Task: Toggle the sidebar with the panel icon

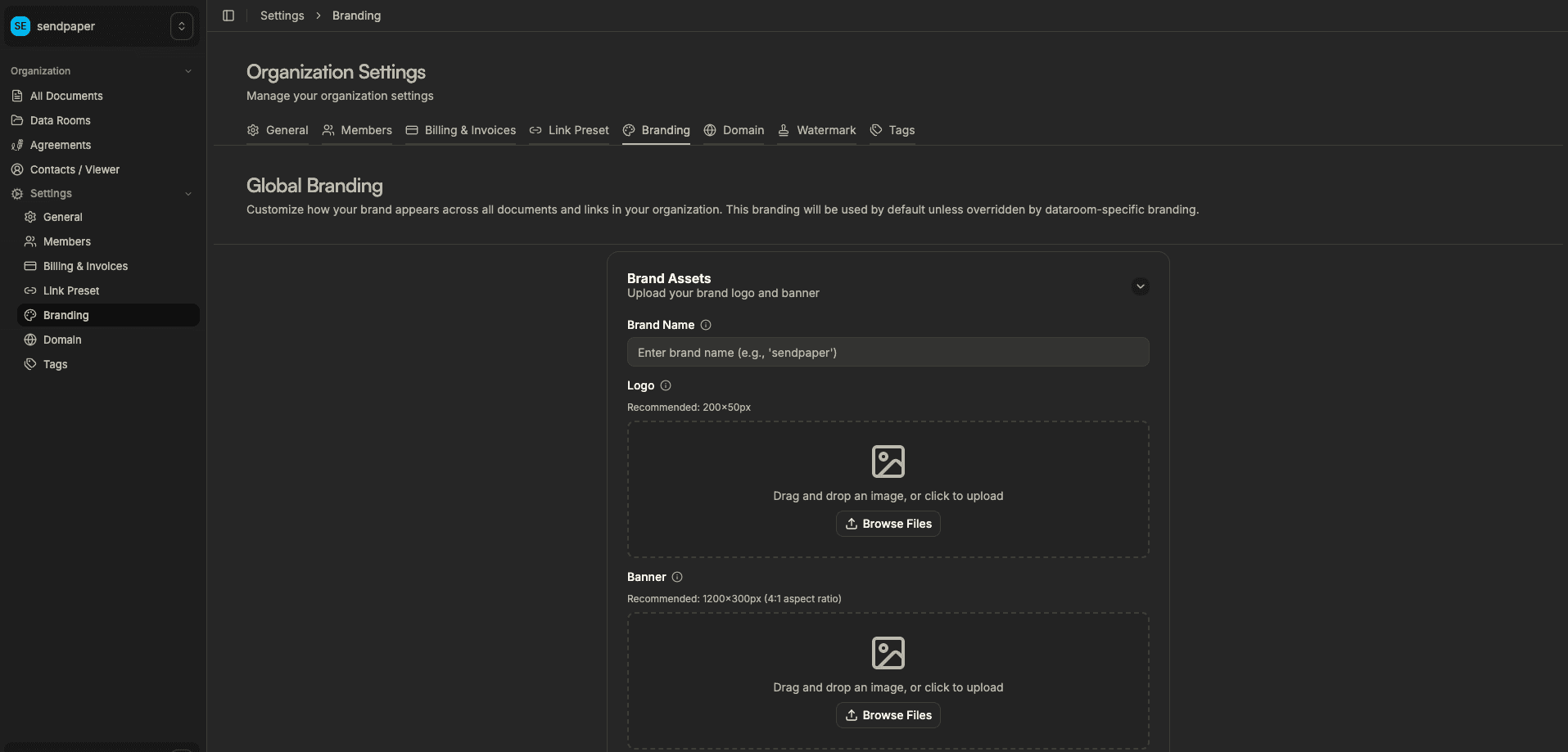Action: (x=228, y=15)
